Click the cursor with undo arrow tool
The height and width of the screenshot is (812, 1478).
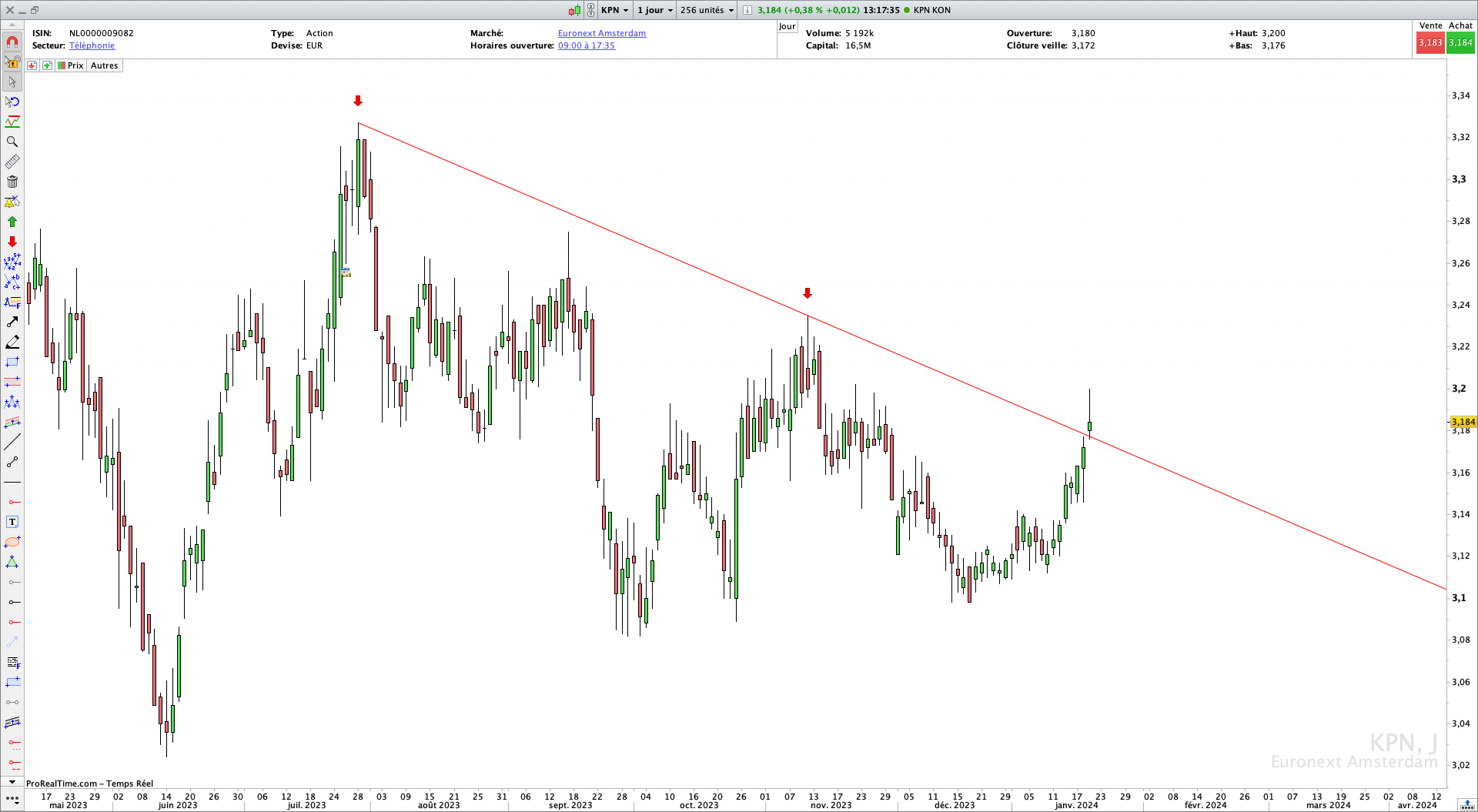click(x=12, y=102)
